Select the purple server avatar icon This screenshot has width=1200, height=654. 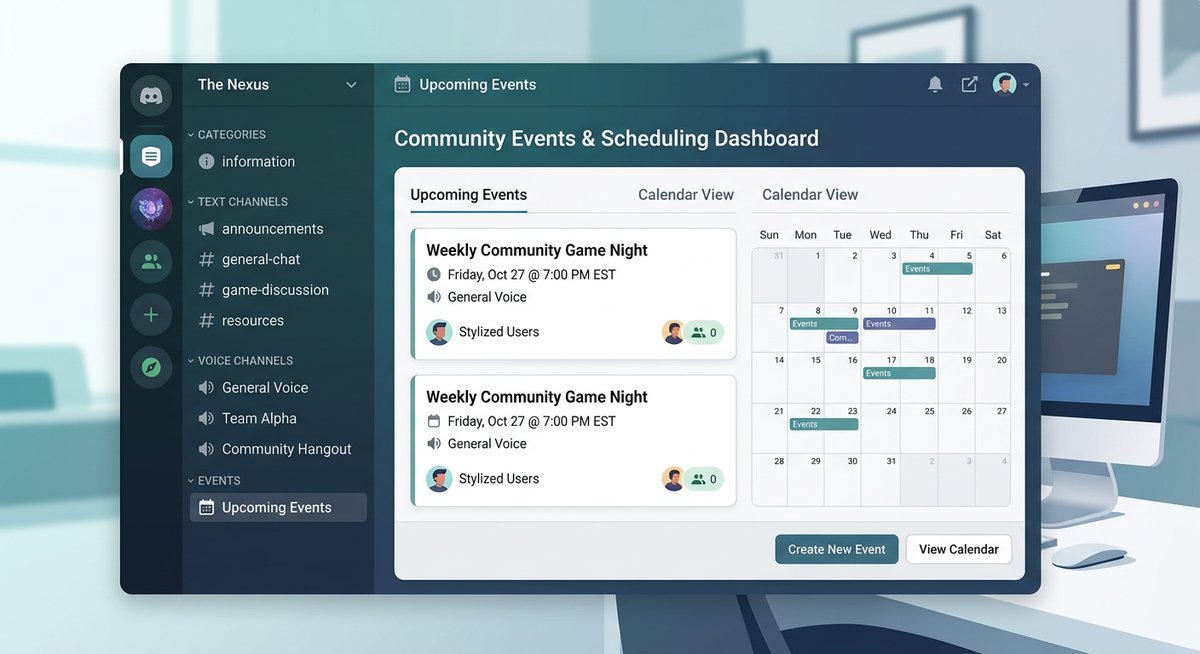tap(151, 209)
